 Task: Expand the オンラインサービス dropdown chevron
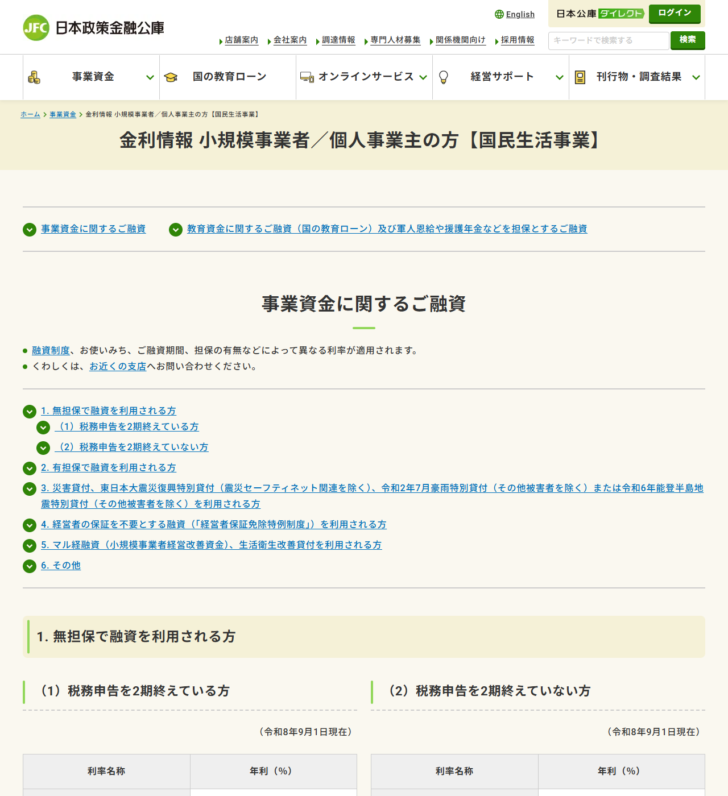423,78
